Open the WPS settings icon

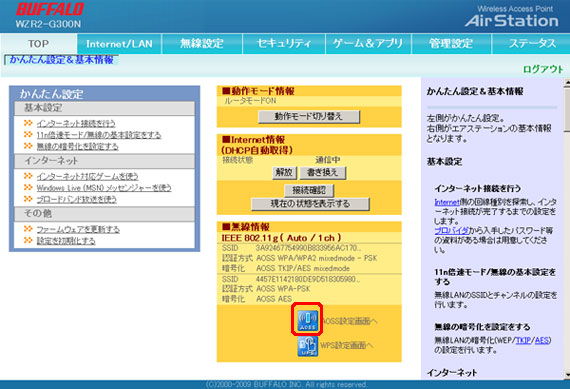point(308,346)
